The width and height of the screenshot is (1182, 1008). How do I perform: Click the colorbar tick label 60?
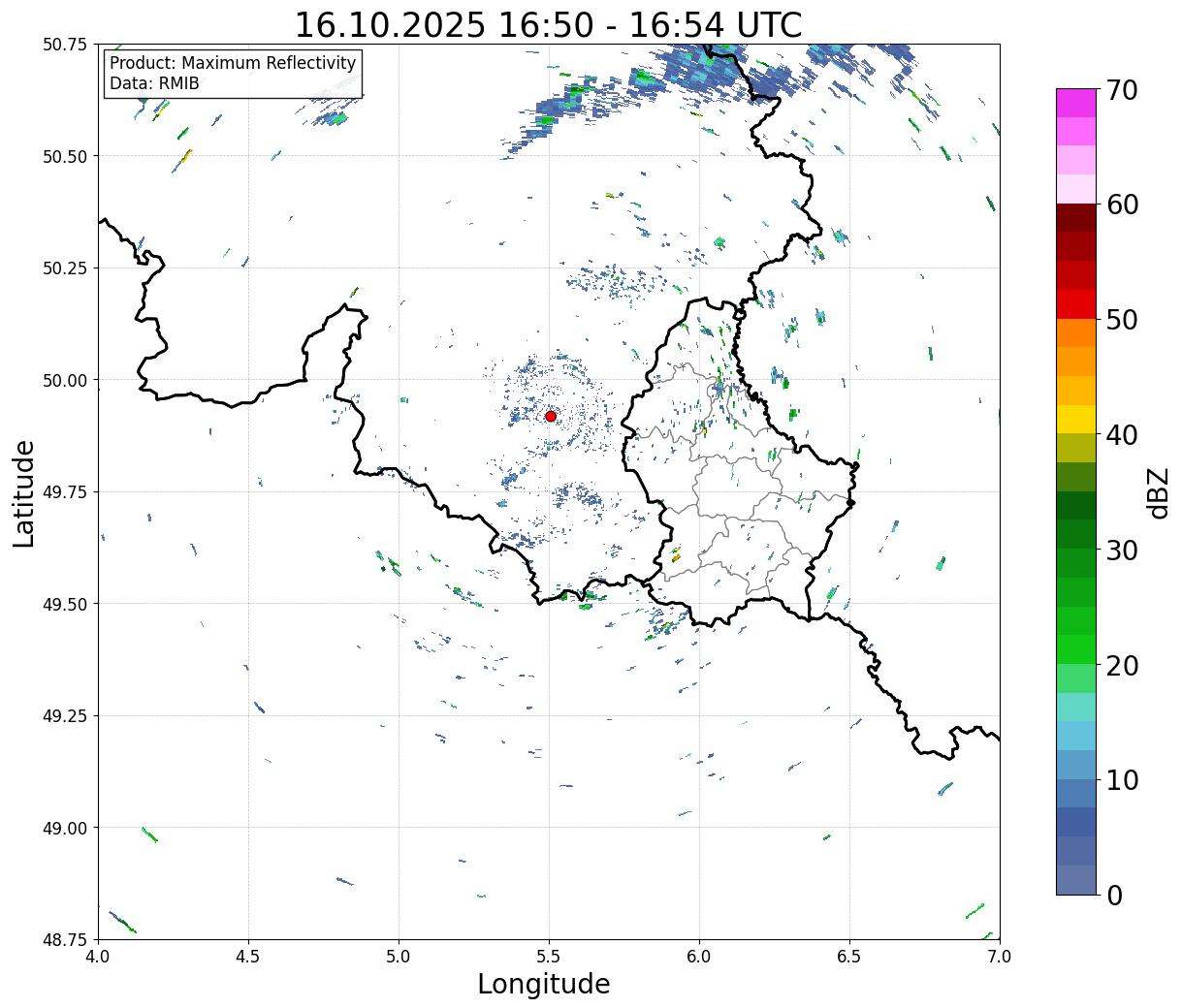[x=1122, y=205]
